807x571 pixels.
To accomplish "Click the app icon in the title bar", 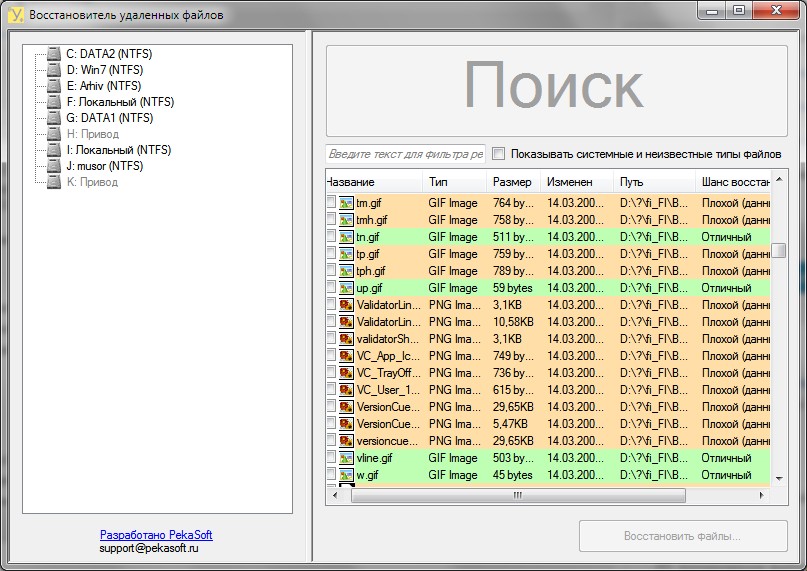I will pos(16,14).
